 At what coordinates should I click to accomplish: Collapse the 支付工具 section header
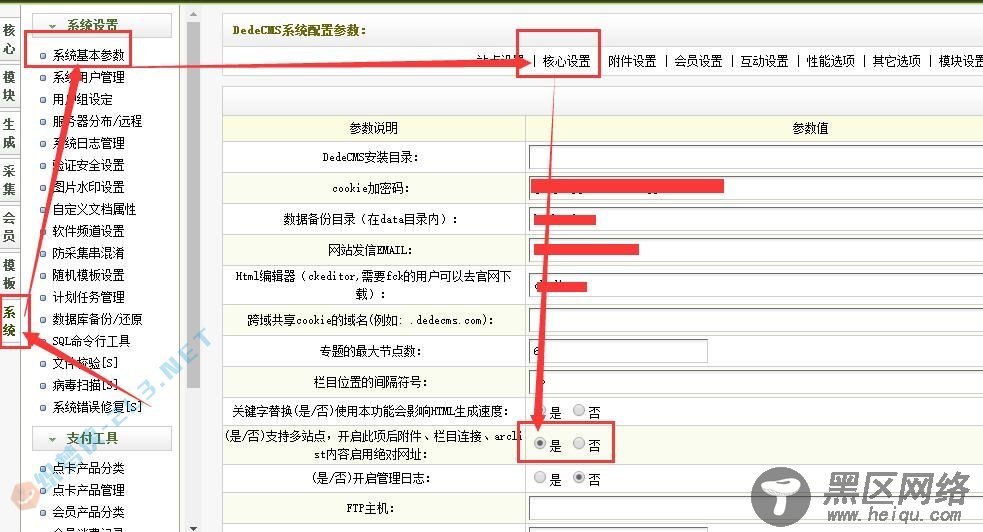[x=102, y=438]
